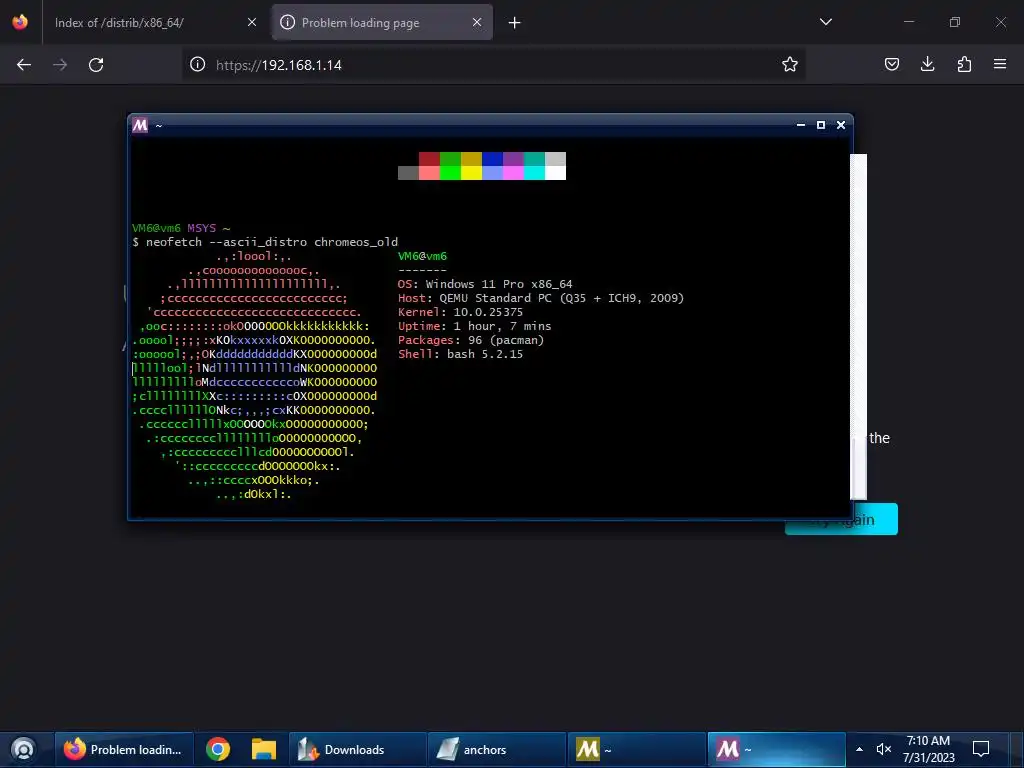Click the Try Again button behind terminal
Screen dimensions: 1024x768
click(841, 519)
